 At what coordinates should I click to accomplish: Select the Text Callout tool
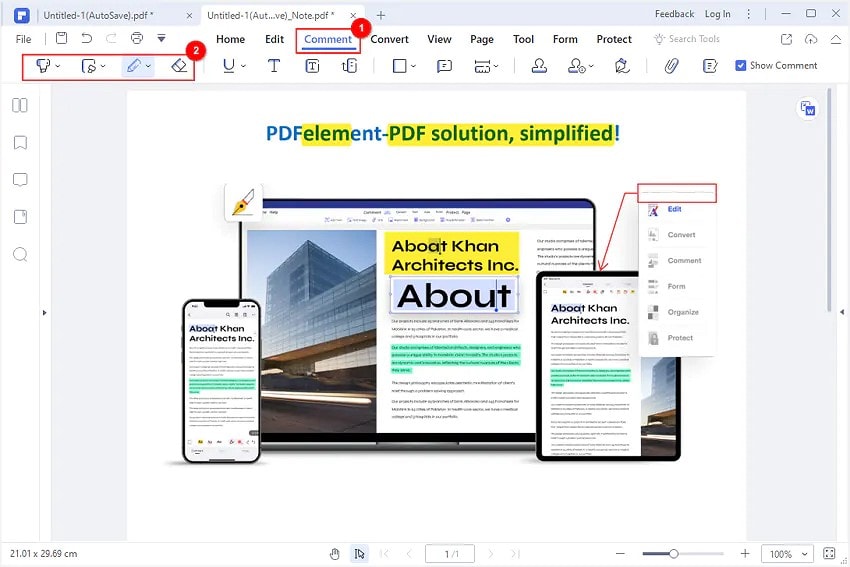[x=350, y=66]
